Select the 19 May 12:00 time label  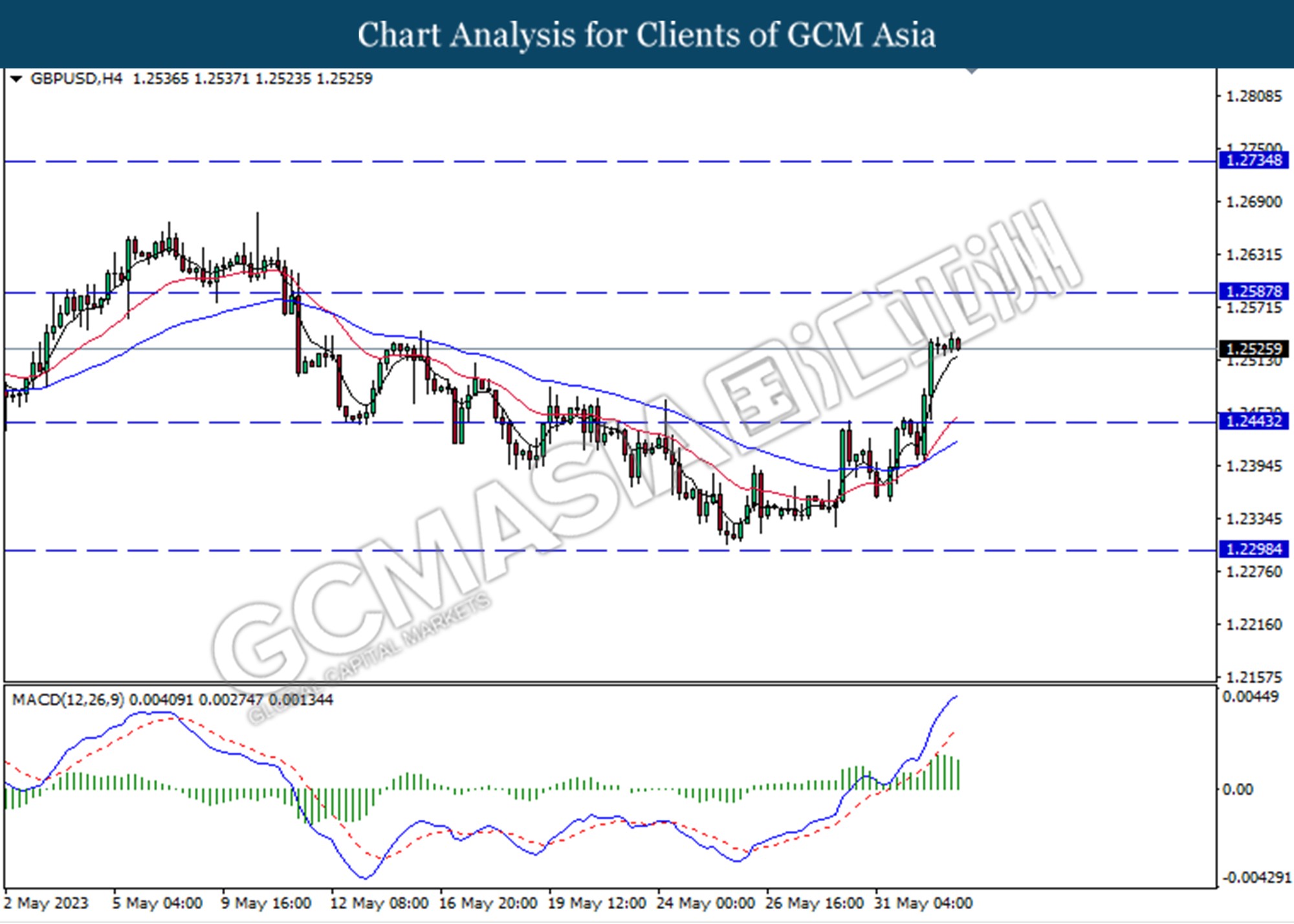597,903
